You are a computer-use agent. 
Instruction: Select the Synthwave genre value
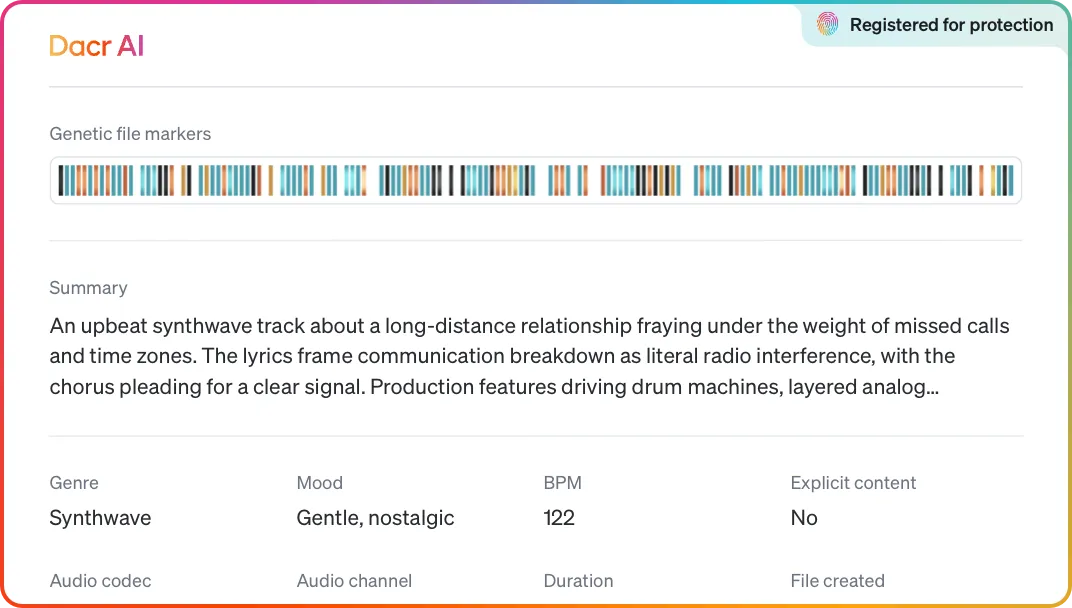pos(100,518)
